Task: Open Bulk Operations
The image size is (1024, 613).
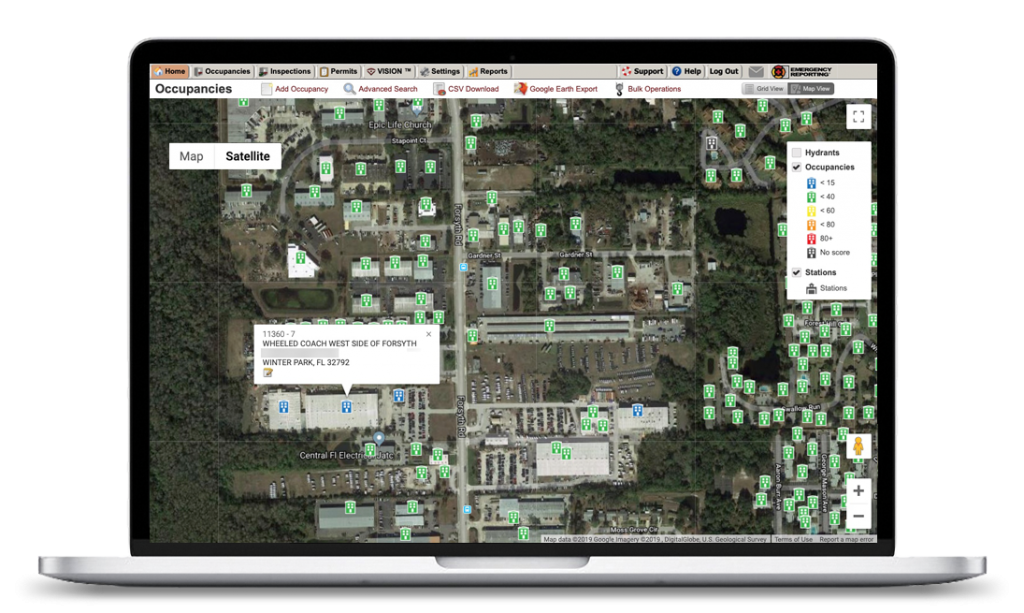Action: 654,89
